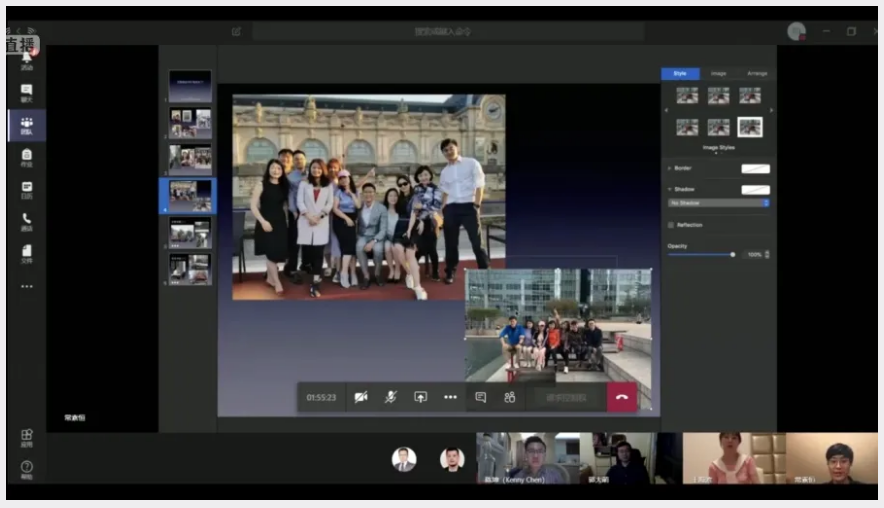Screen dimensions: 884x508
Task: Collapse the Shadow section
Action: [x=669, y=189]
